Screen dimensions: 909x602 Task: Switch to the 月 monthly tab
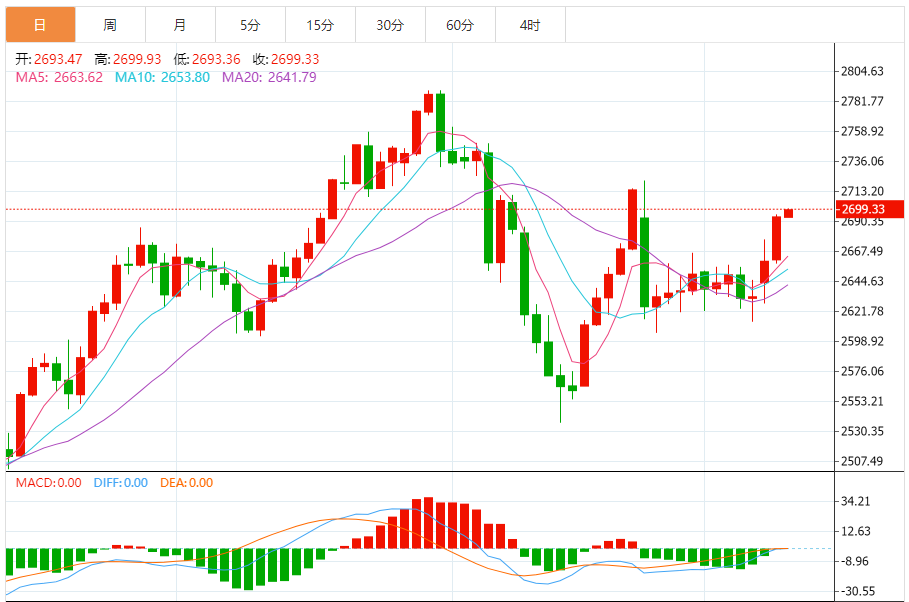(180, 25)
